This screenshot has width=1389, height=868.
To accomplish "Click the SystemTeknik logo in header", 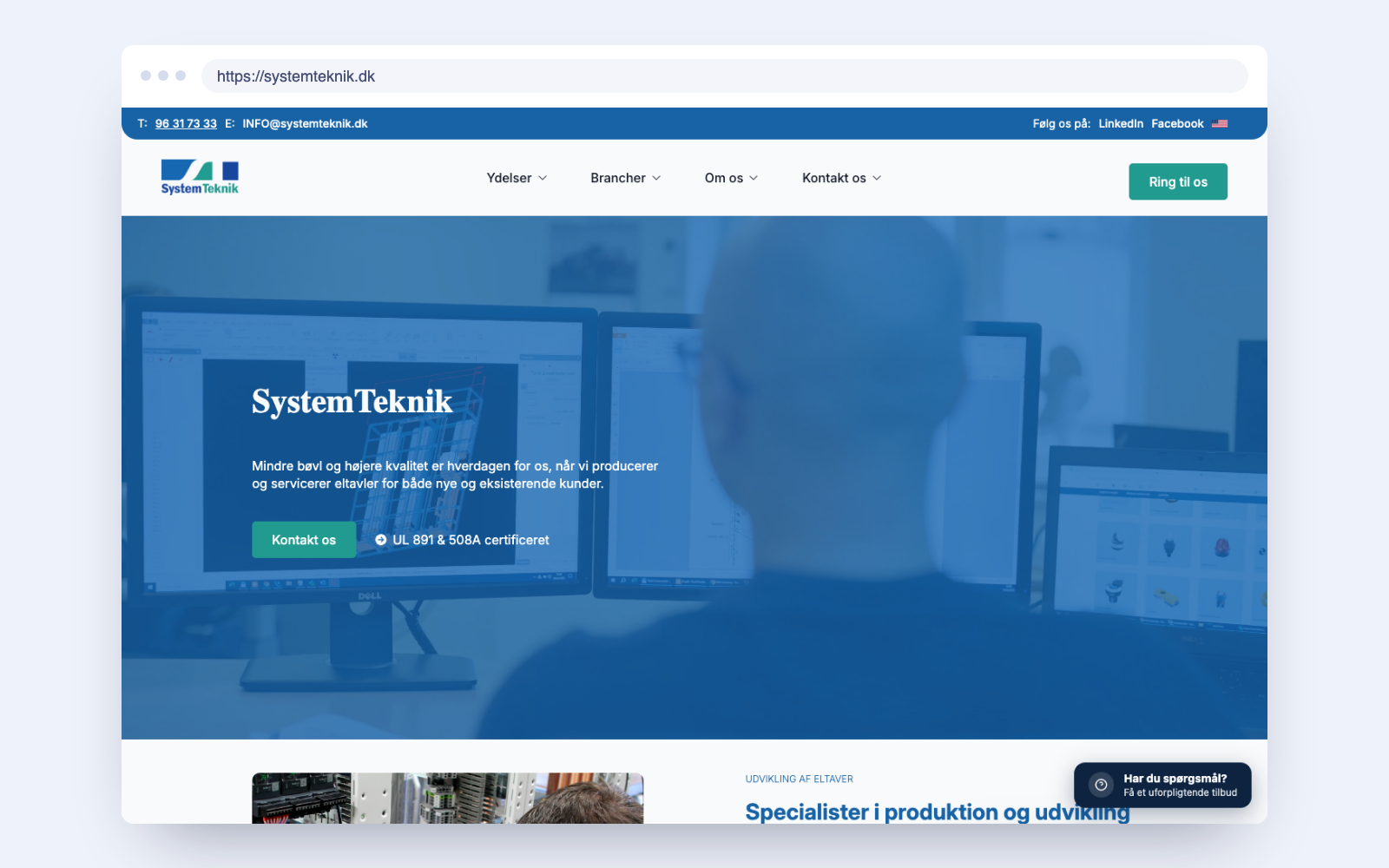I will point(200,178).
